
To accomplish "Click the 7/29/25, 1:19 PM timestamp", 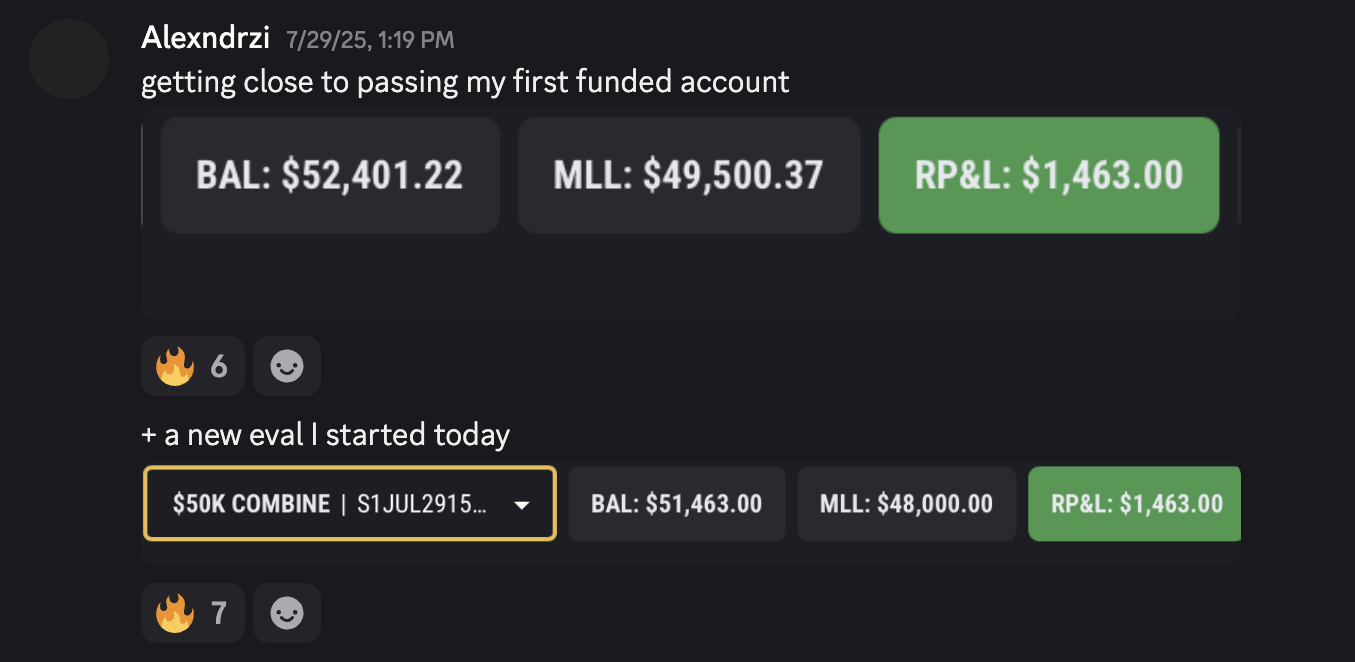I will 369,41.
